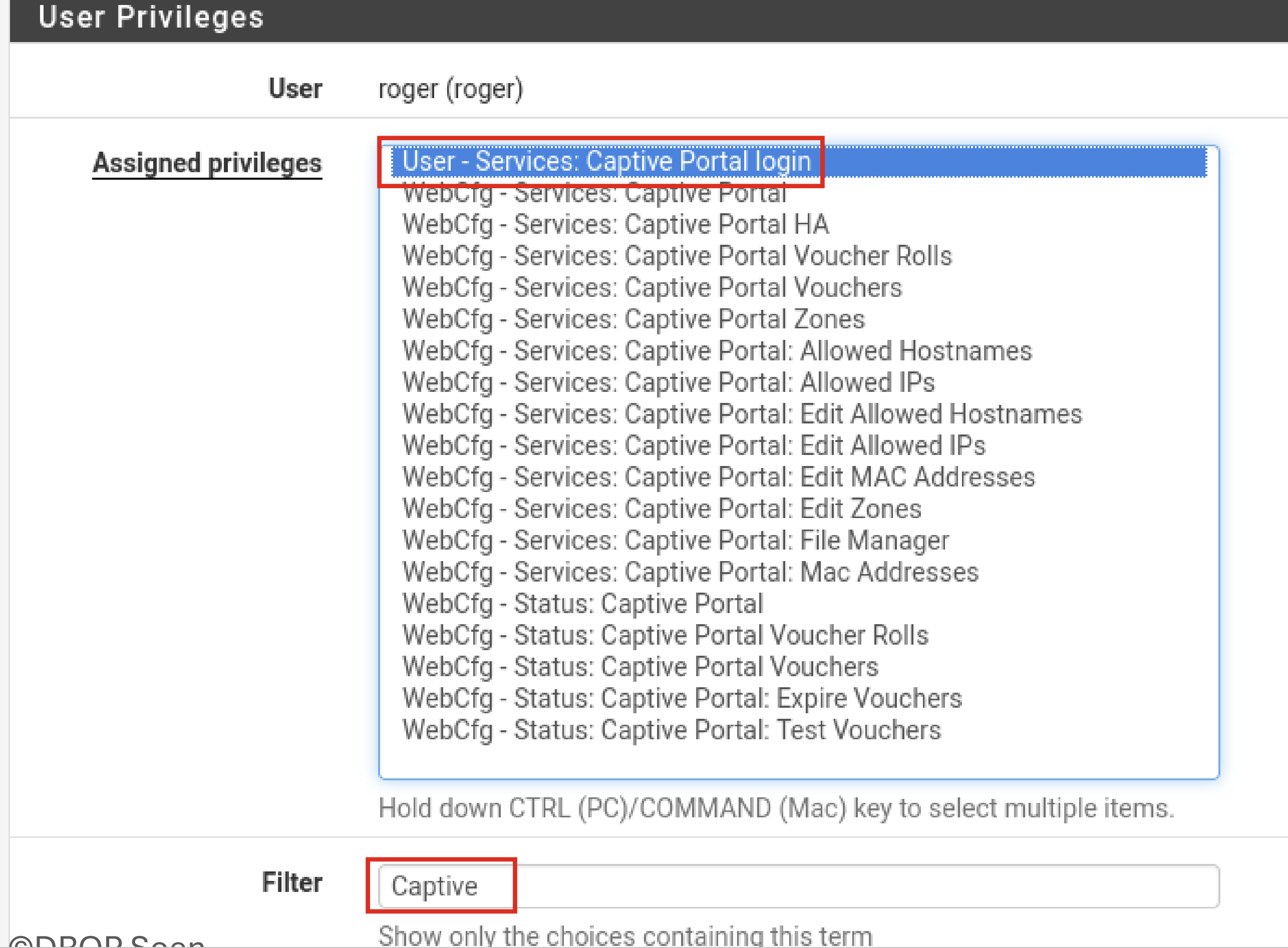Choose 'WebCfg - Status: Captive Portal' privilege

tap(582, 603)
